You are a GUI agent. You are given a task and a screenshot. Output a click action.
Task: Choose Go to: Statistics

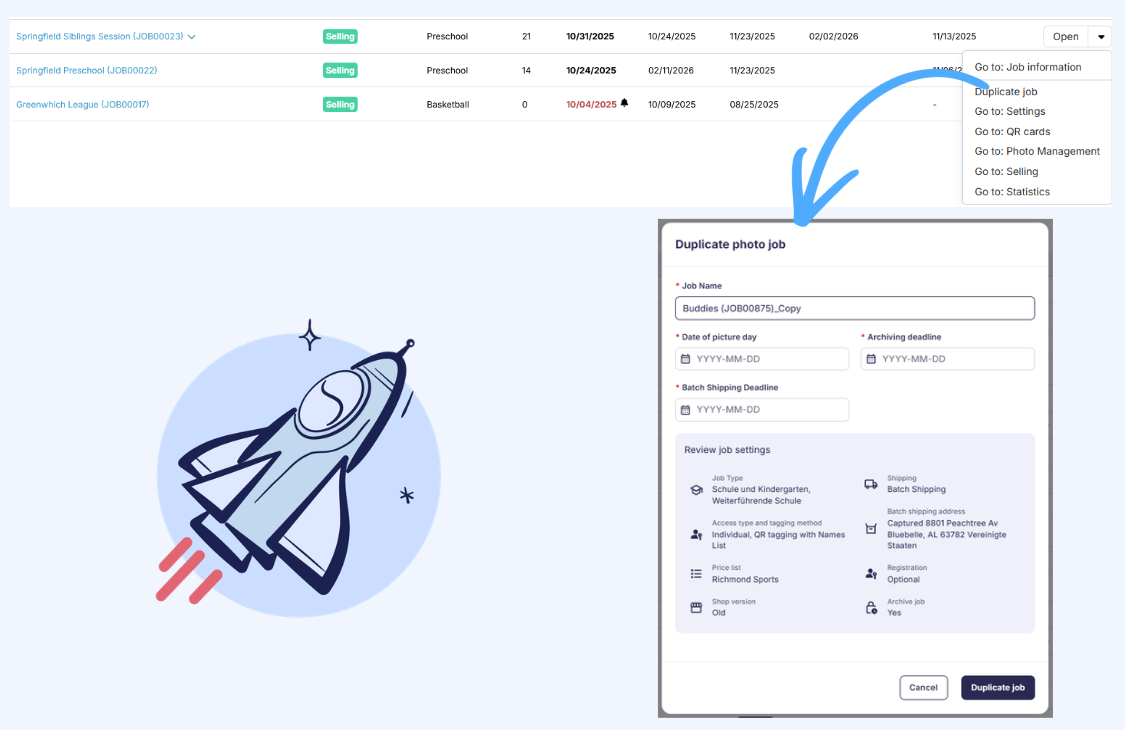pyautogui.click(x=1012, y=192)
